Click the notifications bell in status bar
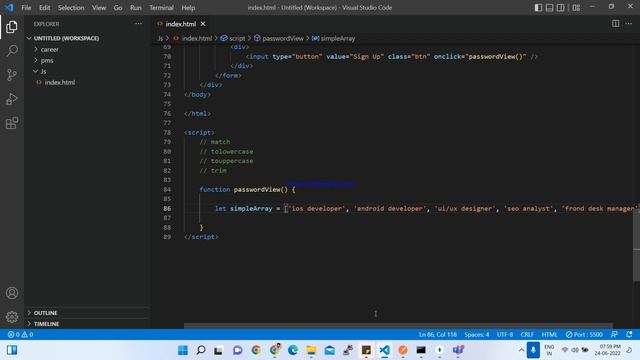The width and height of the screenshot is (640, 360). point(629,334)
